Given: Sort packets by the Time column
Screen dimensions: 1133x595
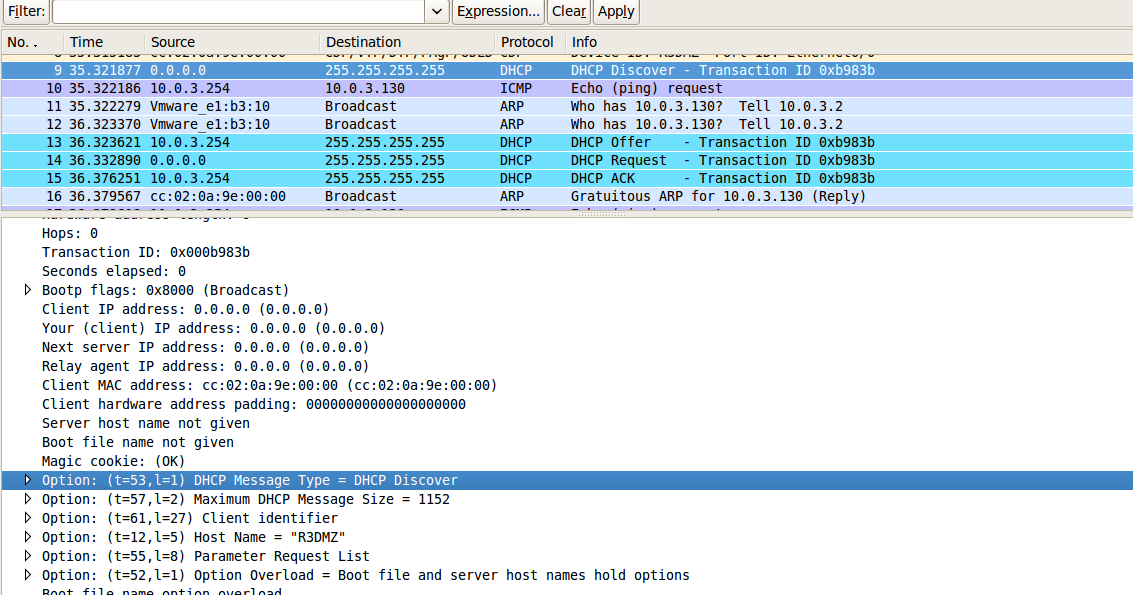Looking at the screenshot, I should coord(90,42).
